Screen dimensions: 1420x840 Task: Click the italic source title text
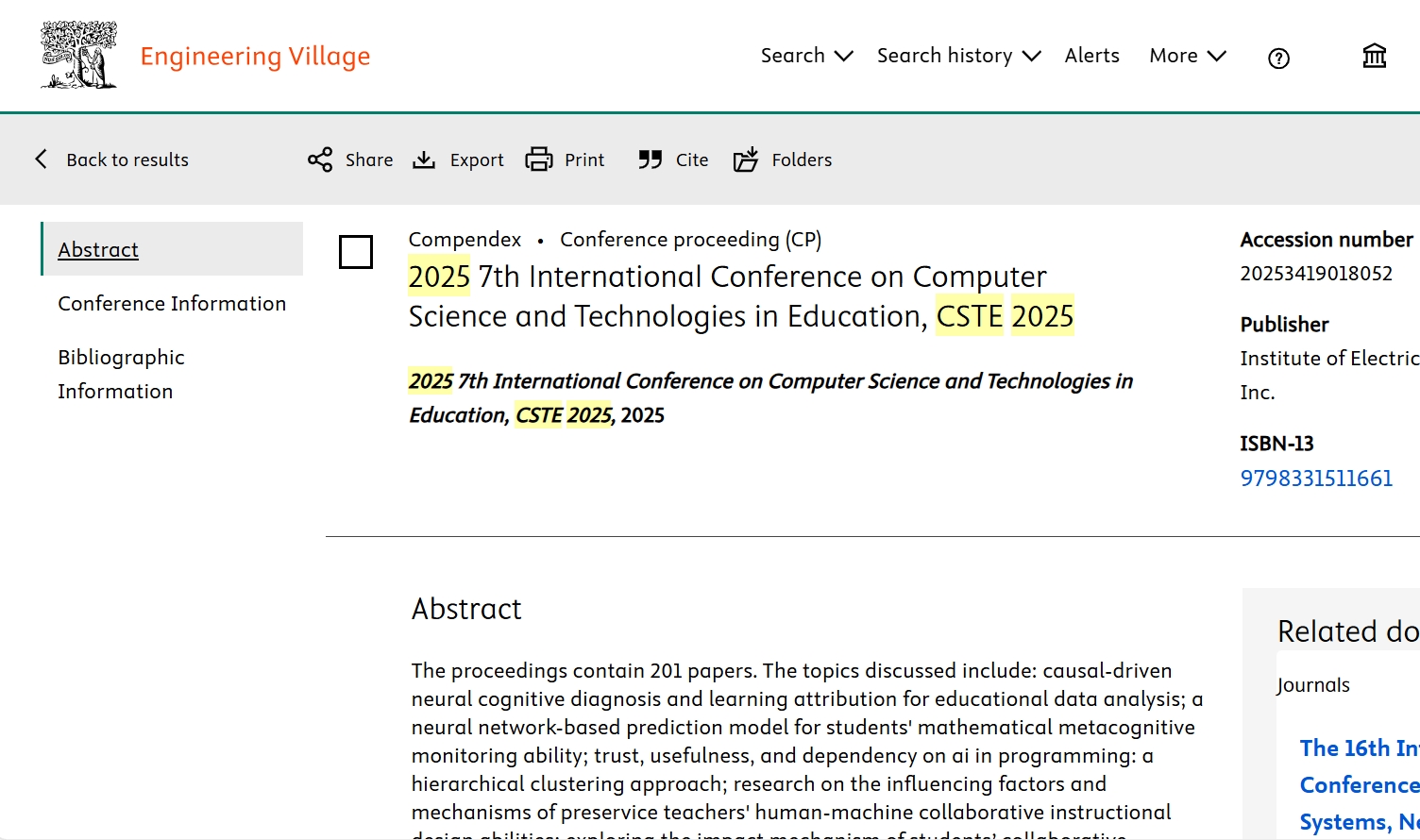pos(770,398)
